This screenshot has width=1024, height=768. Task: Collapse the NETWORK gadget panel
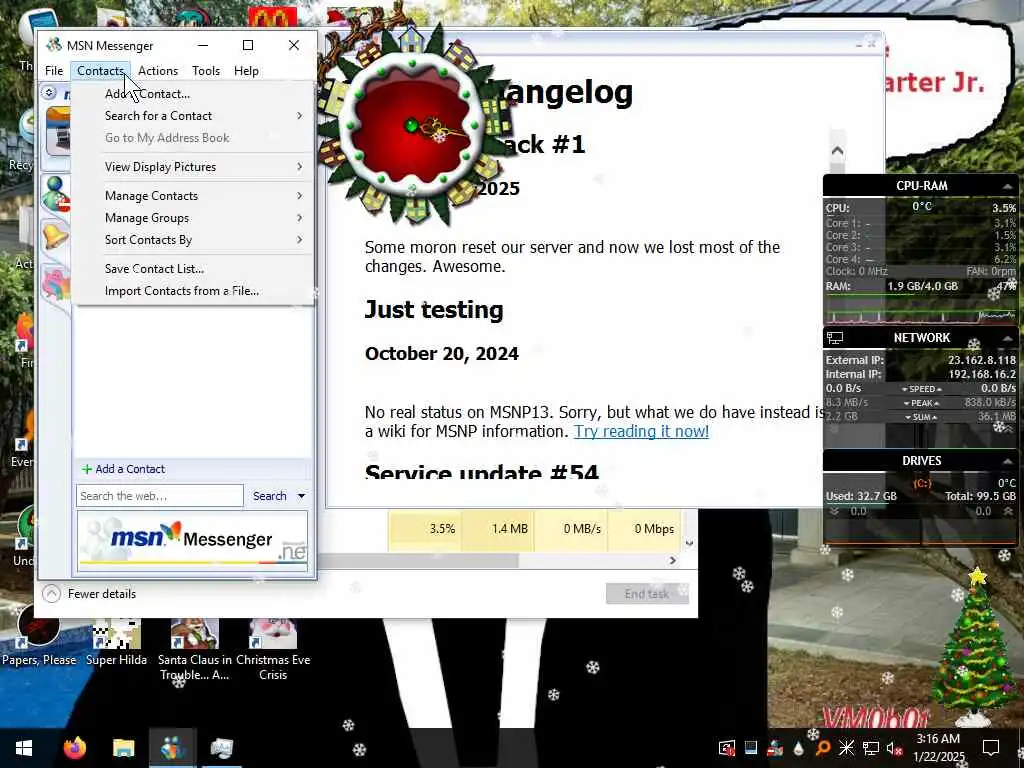coord(1007,338)
